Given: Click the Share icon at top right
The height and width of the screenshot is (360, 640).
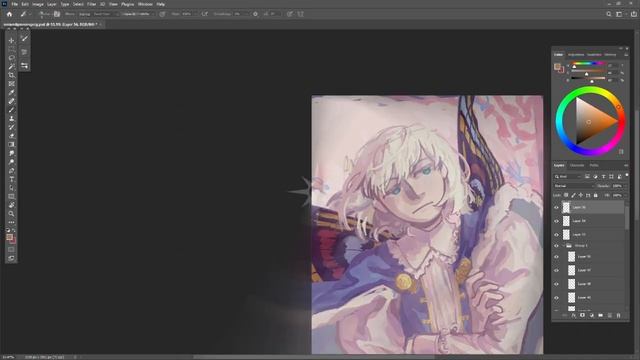Looking at the screenshot, I should (633, 14).
